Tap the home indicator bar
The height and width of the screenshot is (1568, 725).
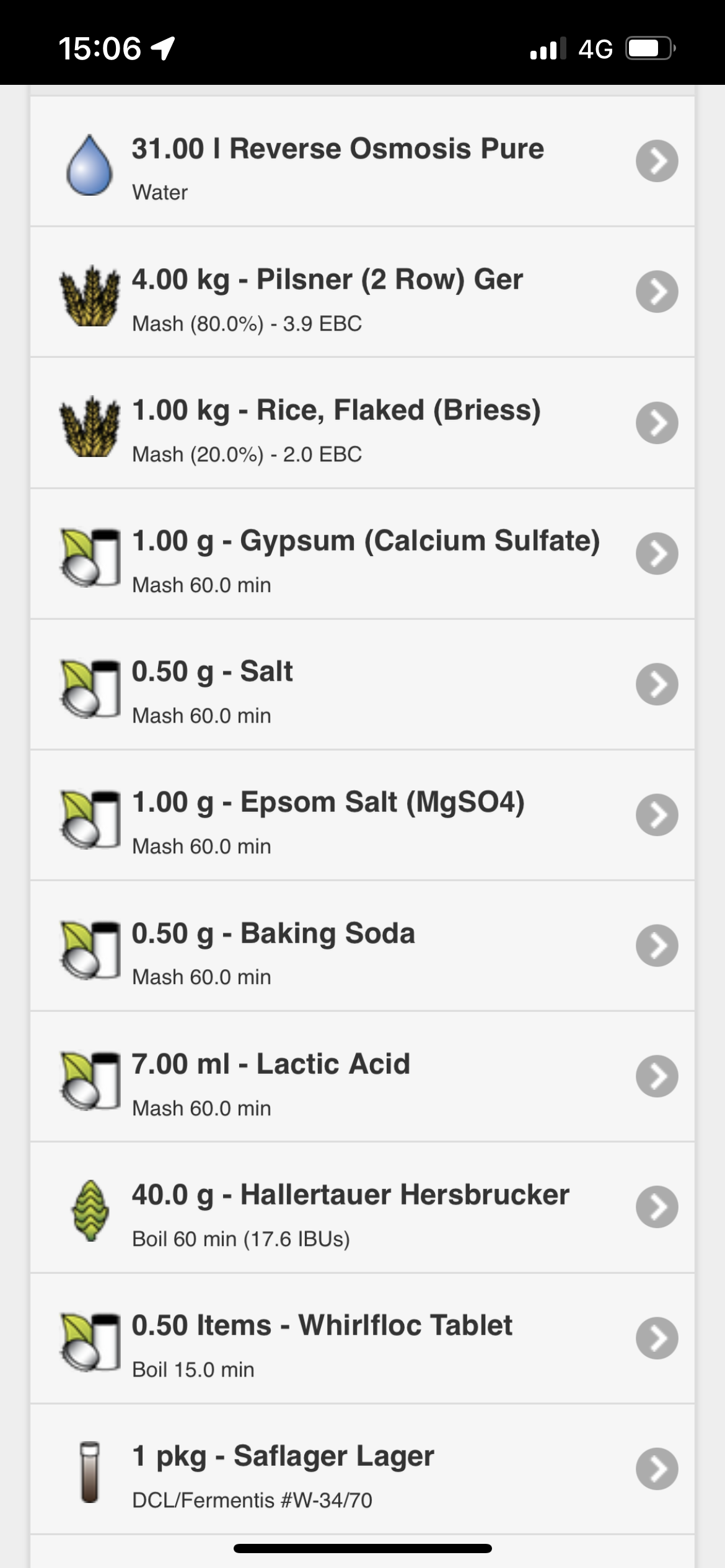[362, 1548]
